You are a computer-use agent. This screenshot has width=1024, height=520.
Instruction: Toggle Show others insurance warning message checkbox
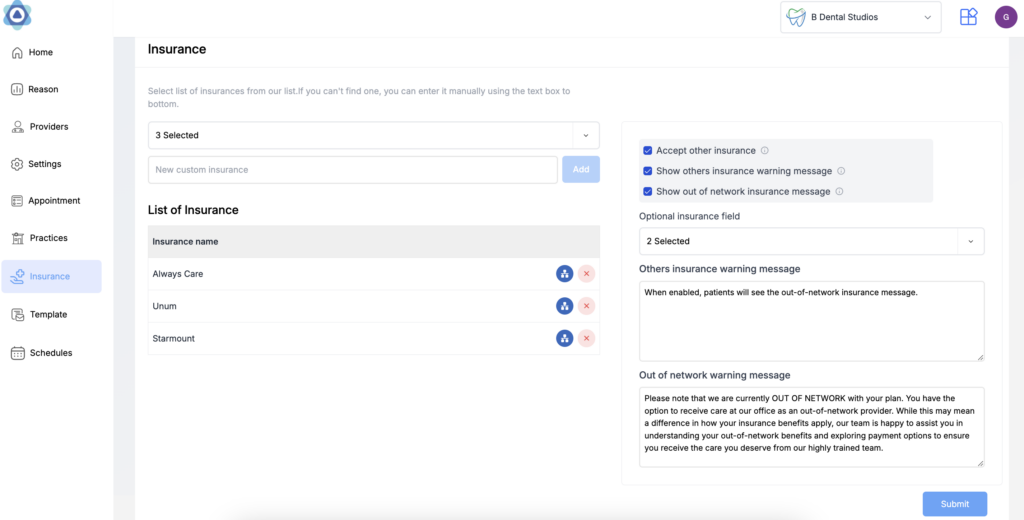click(x=648, y=171)
